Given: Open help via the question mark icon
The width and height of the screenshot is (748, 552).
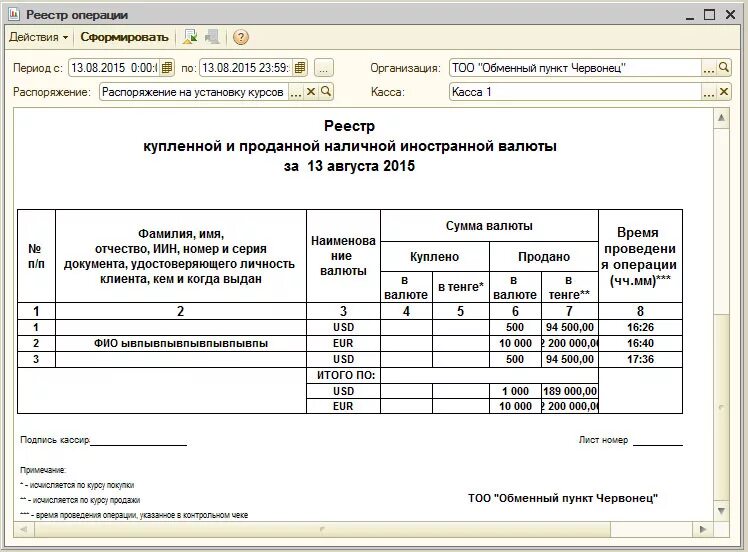Looking at the screenshot, I should point(241,37).
